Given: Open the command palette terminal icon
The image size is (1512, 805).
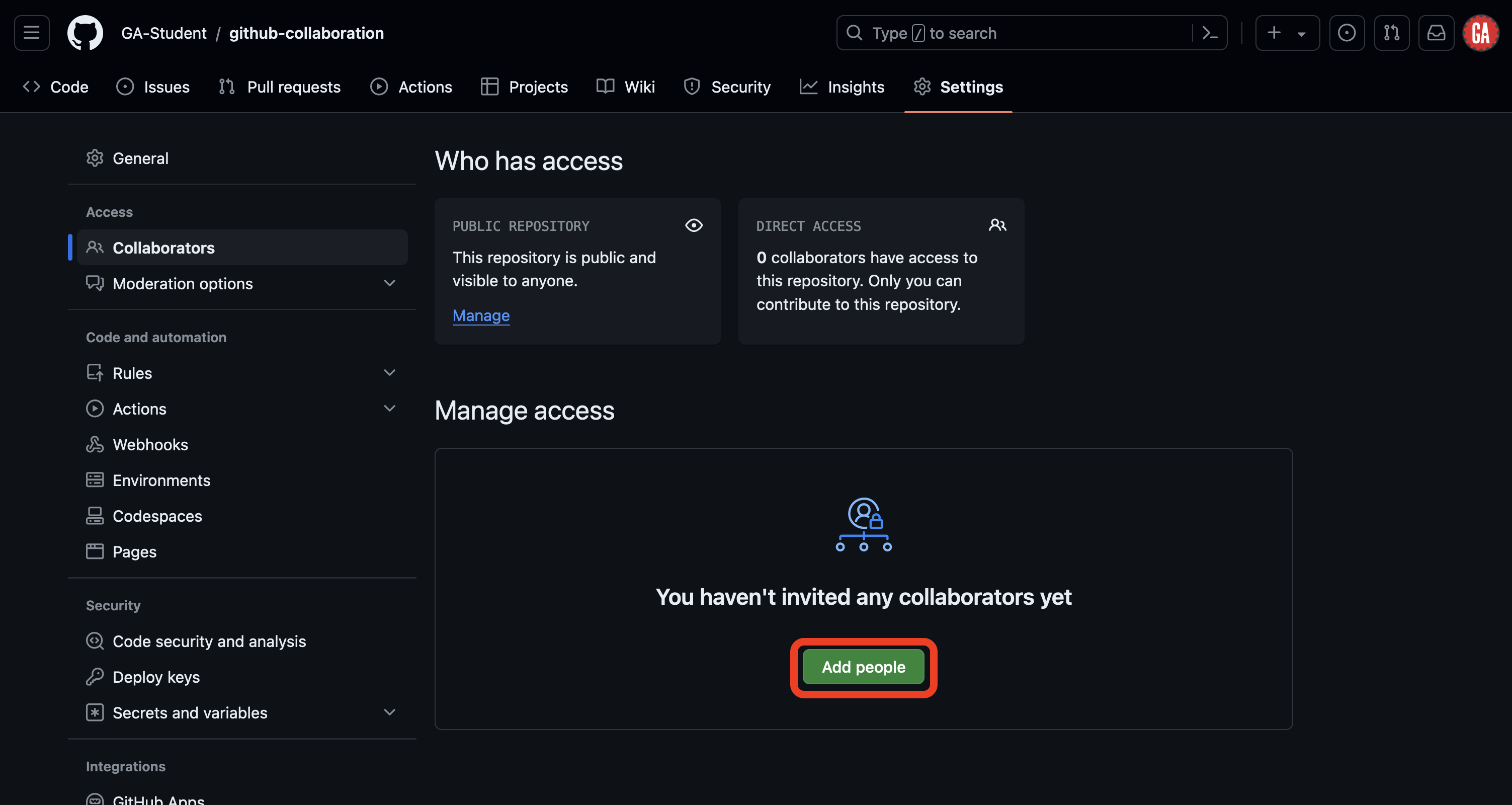Looking at the screenshot, I should [1210, 32].
